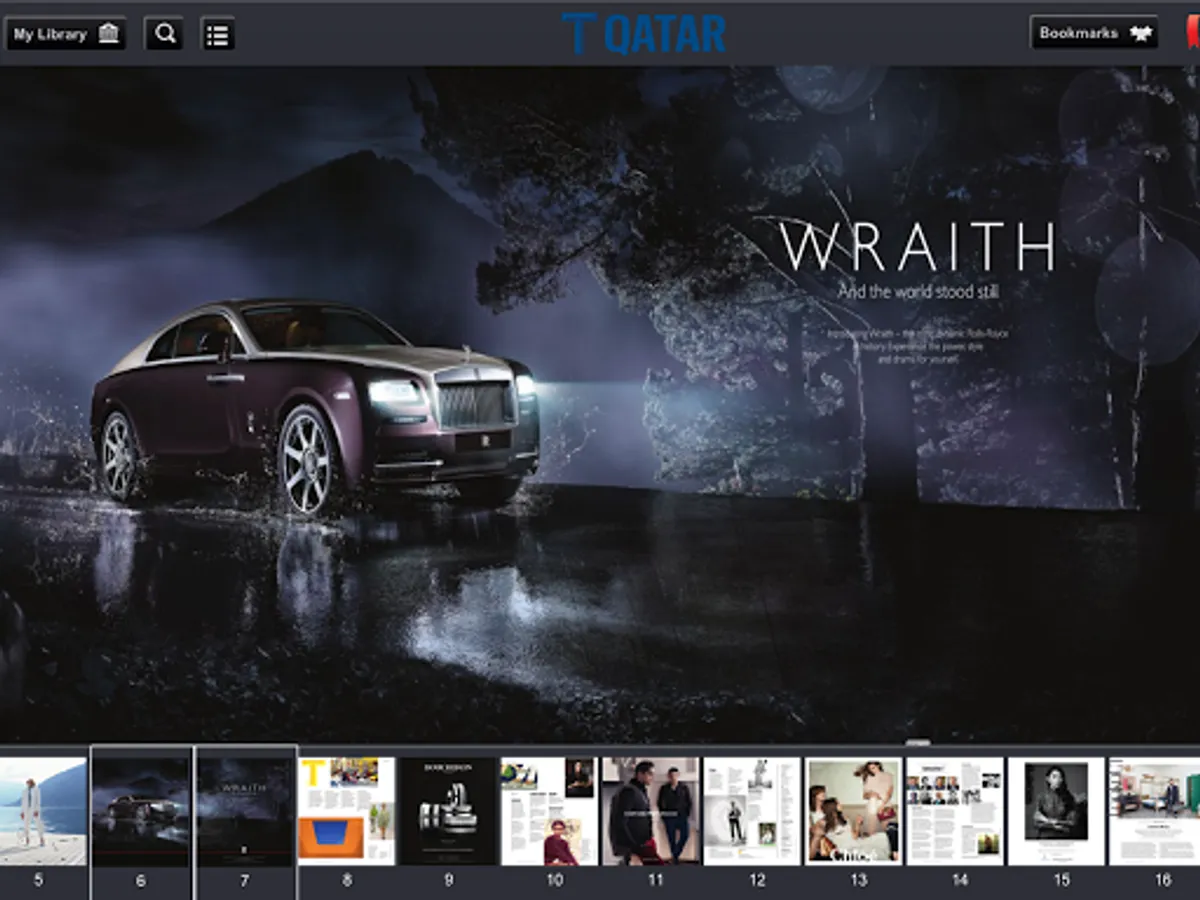Jump to page 14 thumbnail
Viewport: 1200px width, 900px height.
955,811
